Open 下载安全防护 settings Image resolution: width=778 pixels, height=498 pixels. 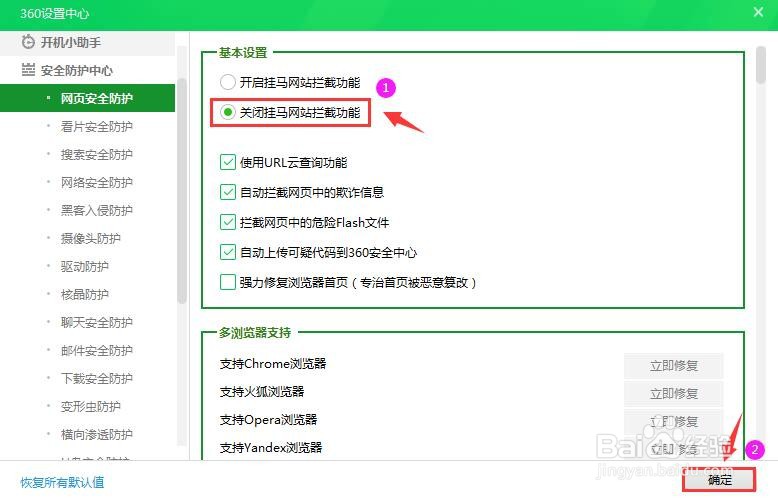click(96, 378)
